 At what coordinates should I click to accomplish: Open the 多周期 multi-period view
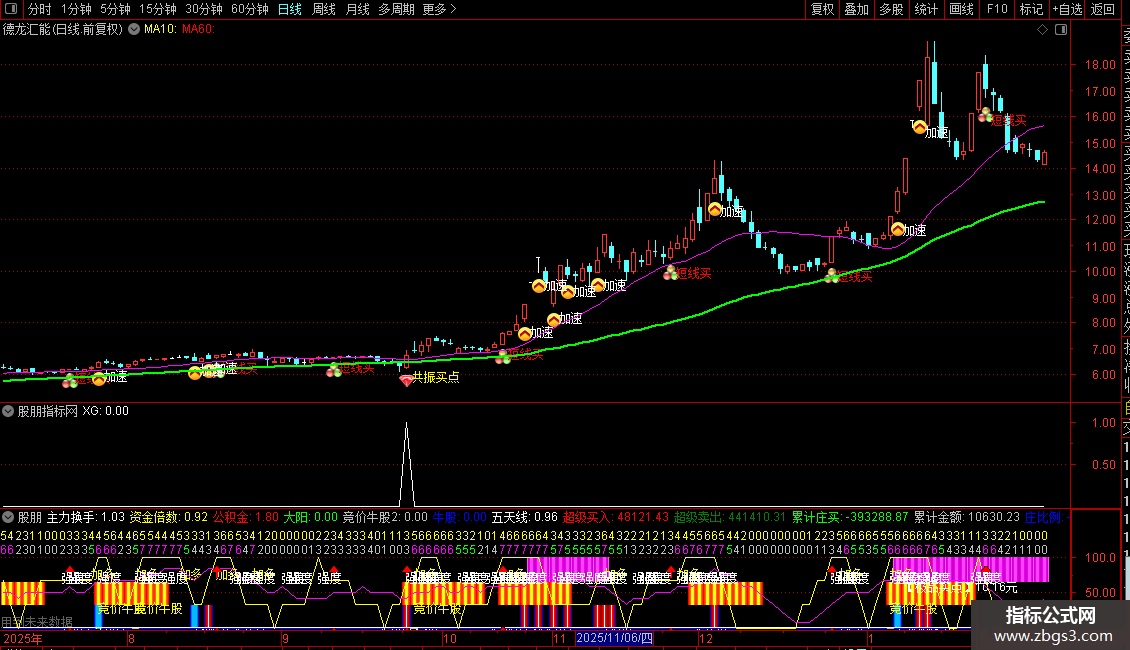pos(396,9)
